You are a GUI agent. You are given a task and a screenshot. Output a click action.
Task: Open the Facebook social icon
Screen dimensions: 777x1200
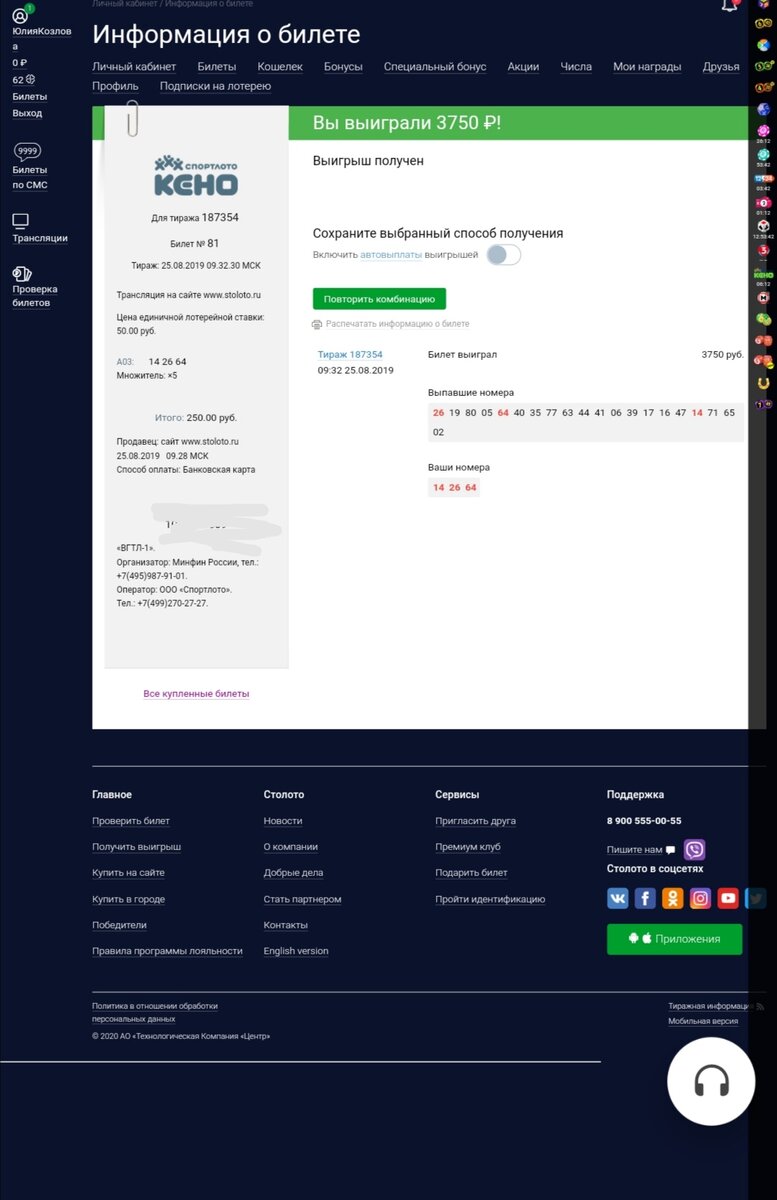pyautogui.click(x=645, y=898)
